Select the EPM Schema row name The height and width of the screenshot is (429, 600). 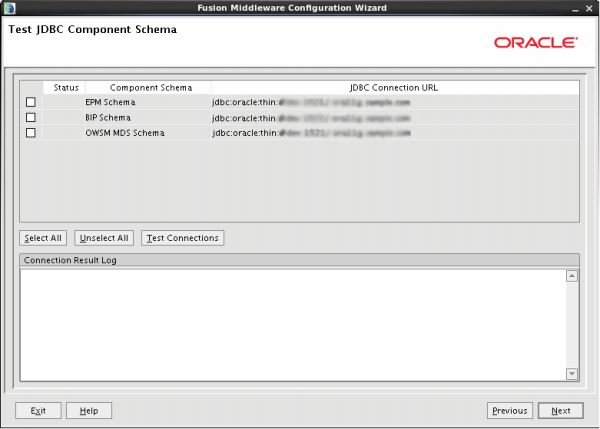tap(110, 102)
